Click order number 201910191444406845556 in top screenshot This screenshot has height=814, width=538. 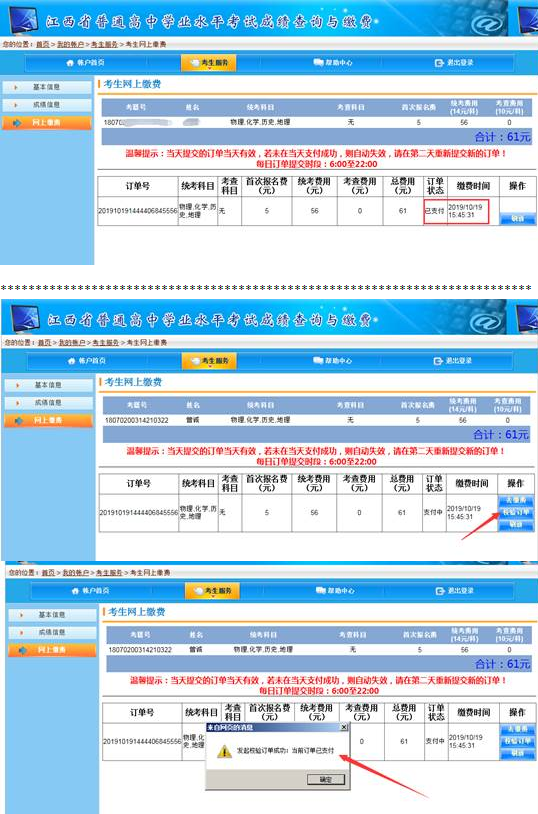coord(138,211)
